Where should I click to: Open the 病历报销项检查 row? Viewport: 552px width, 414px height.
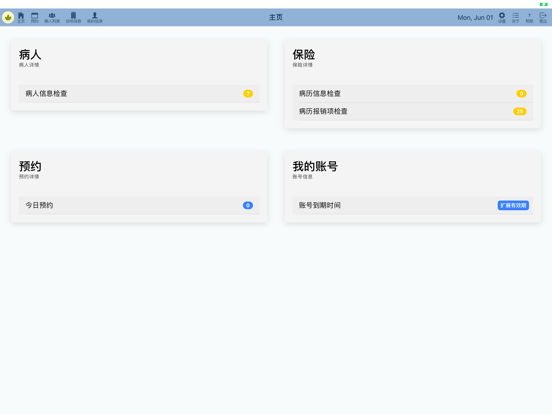pos(413,111)
